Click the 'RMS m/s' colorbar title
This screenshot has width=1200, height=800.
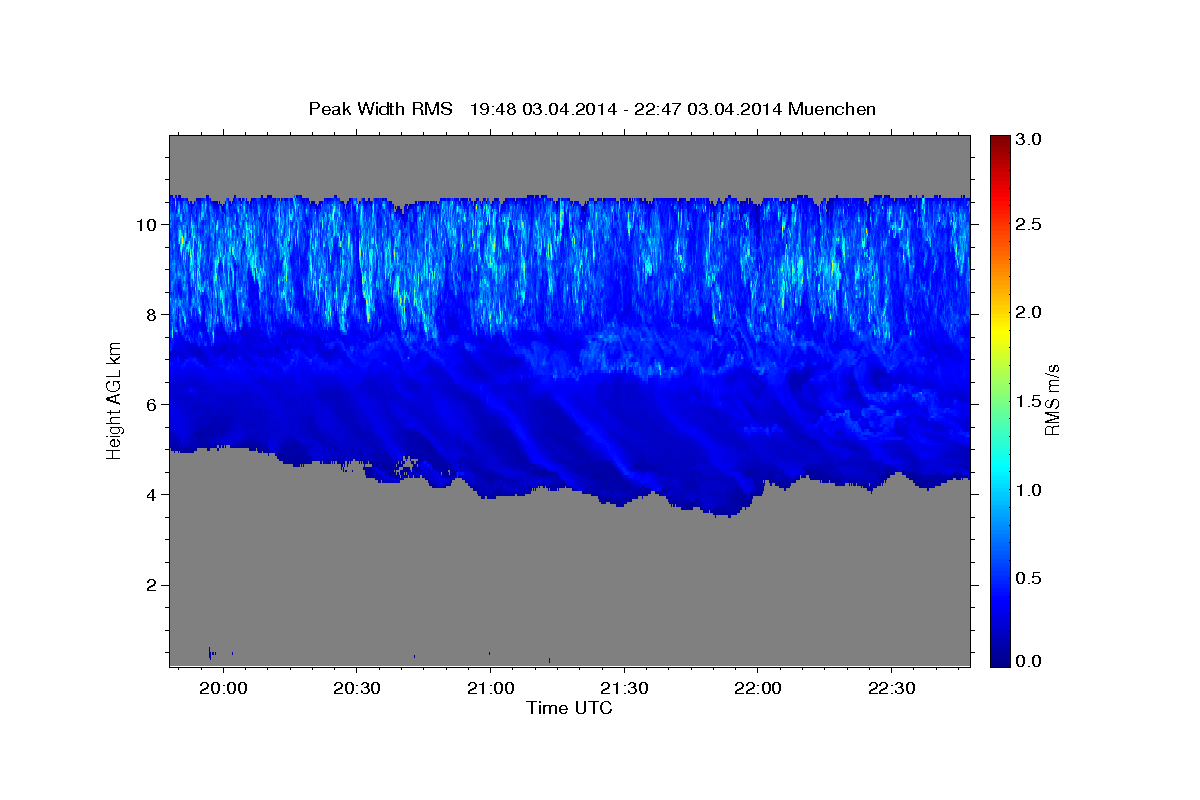[x=1053, y=399]
